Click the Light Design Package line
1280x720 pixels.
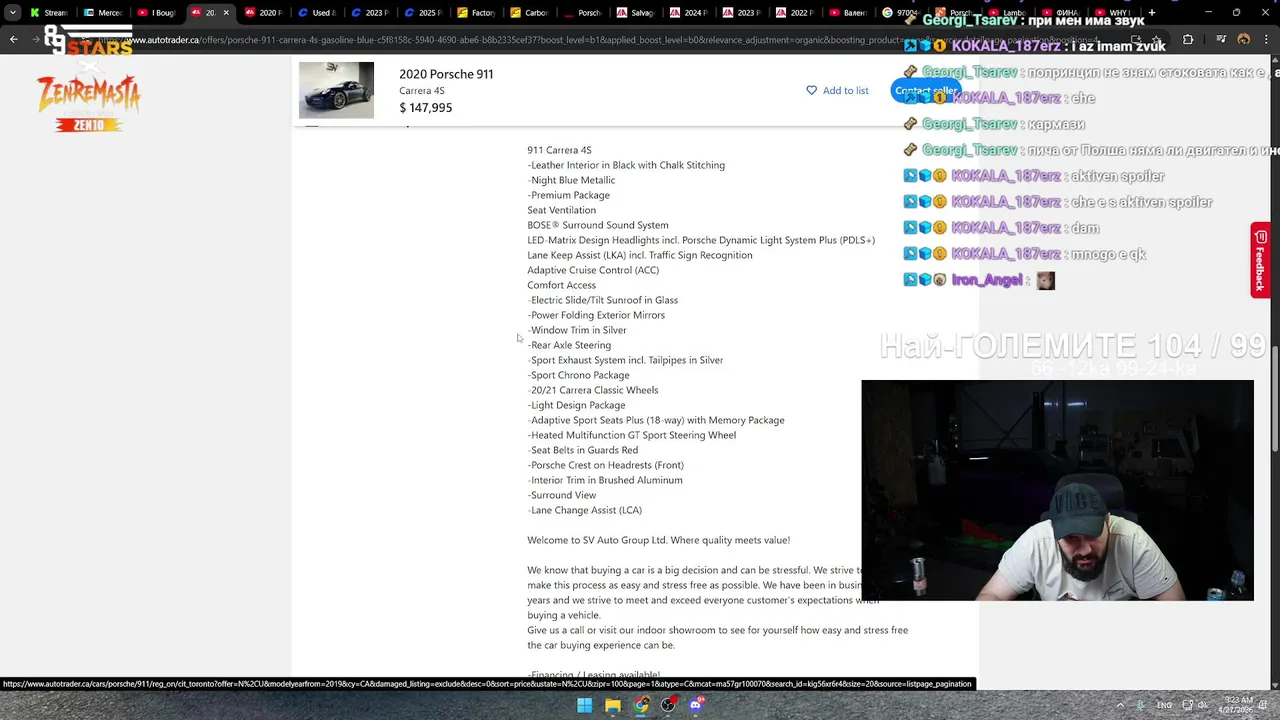(577, 405)
